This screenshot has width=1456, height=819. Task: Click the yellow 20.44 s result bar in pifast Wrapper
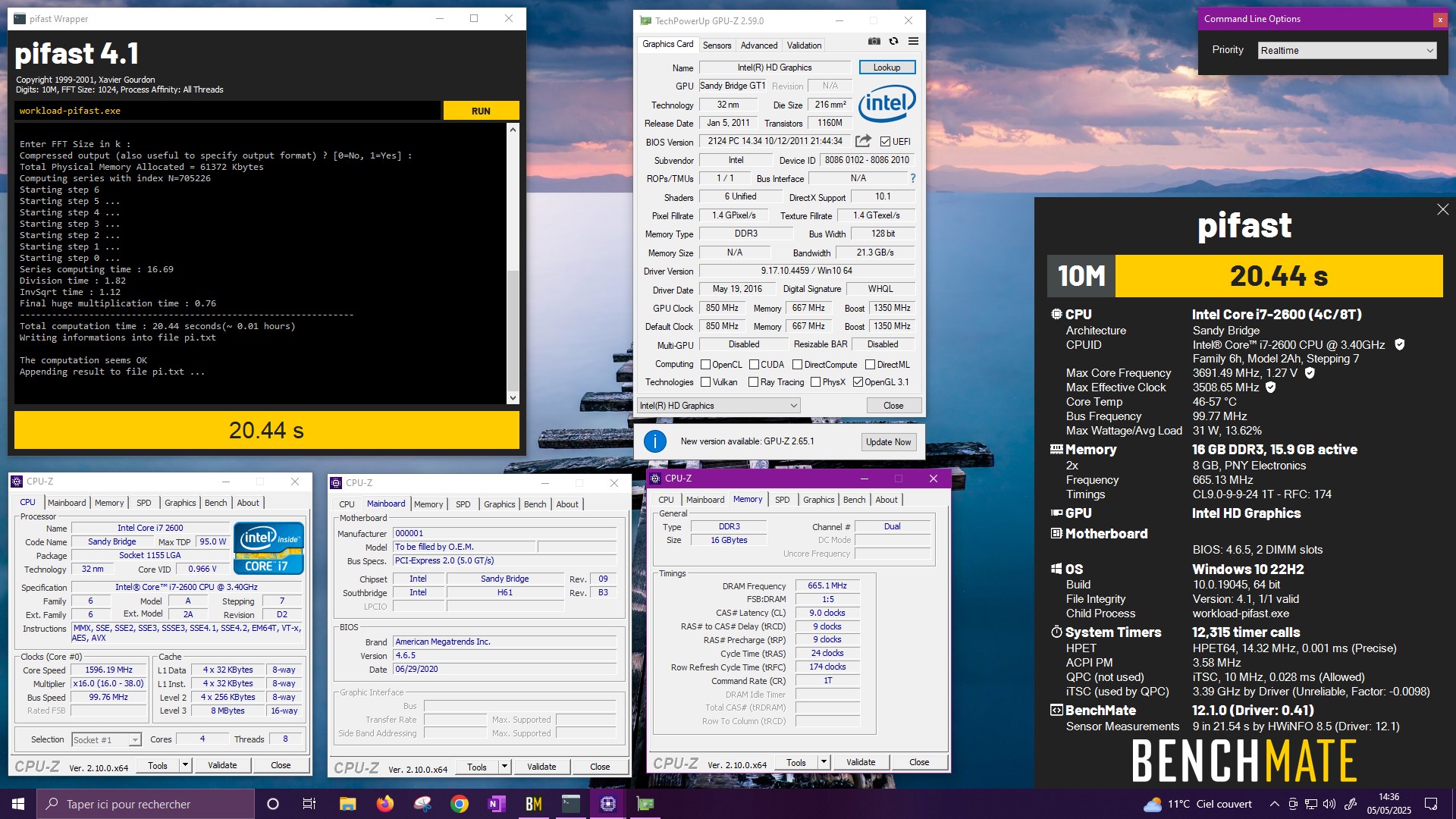[x=267, y=430]
